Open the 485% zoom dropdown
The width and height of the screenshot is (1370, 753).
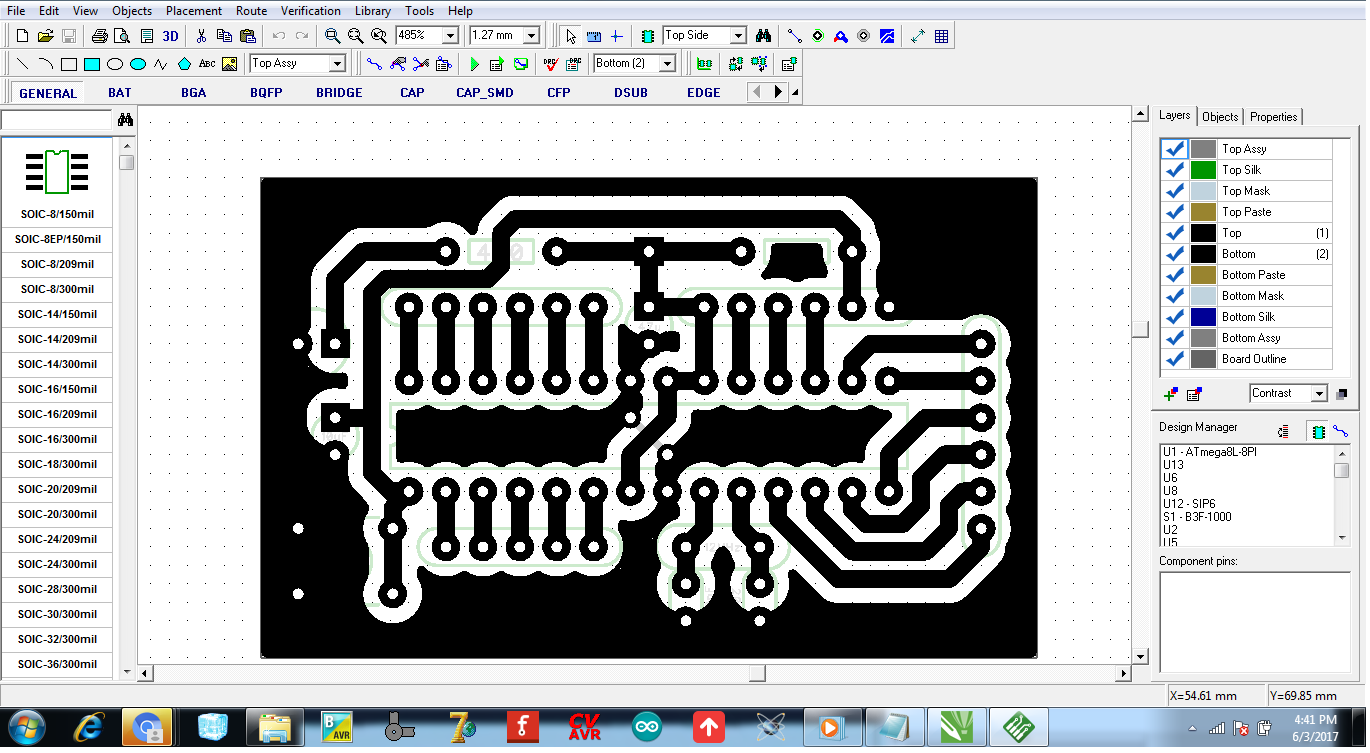click(447, 35)
